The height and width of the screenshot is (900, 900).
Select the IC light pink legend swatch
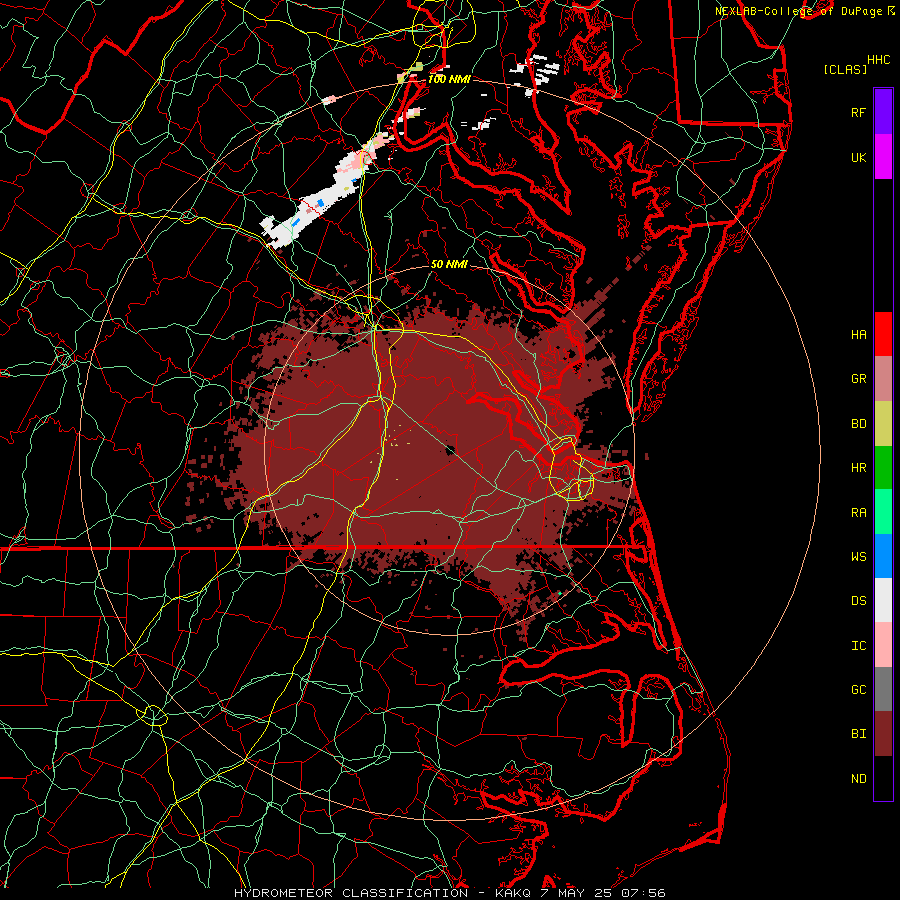883,645
